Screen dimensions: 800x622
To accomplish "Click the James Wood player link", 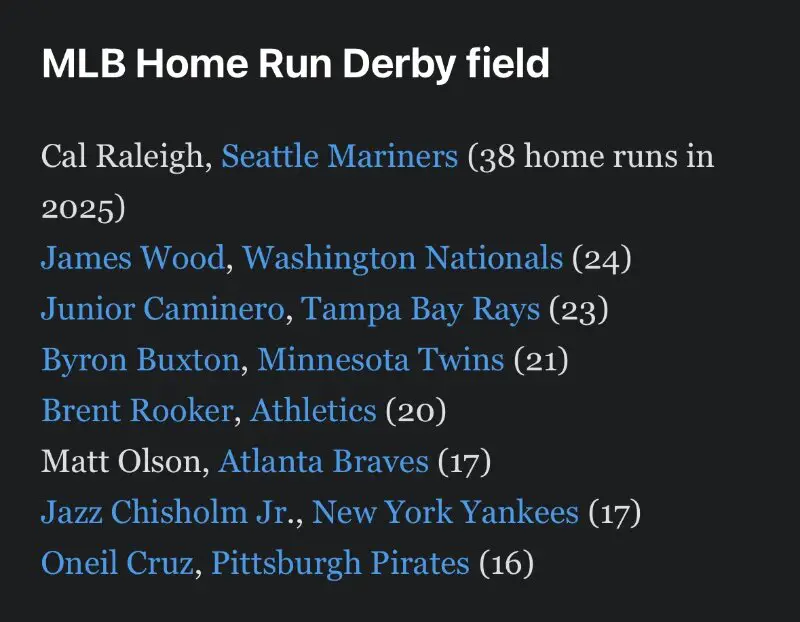I will [x=132, y=258].
